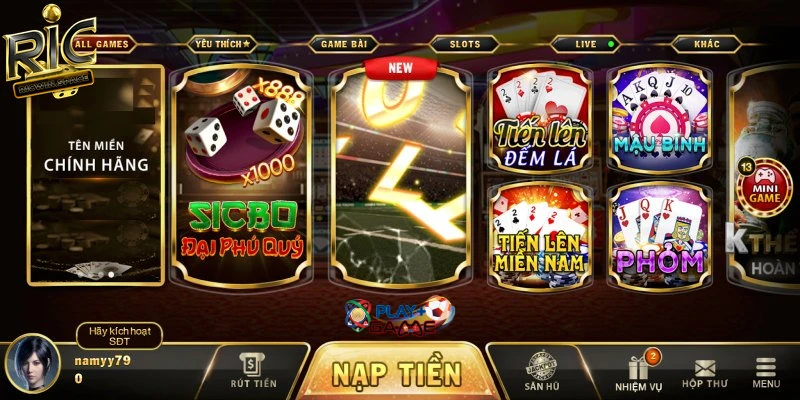Open the Sicbo Đại Phú Quý game
800x400 pixels.
pyautogui.click(x=241, y=176)
